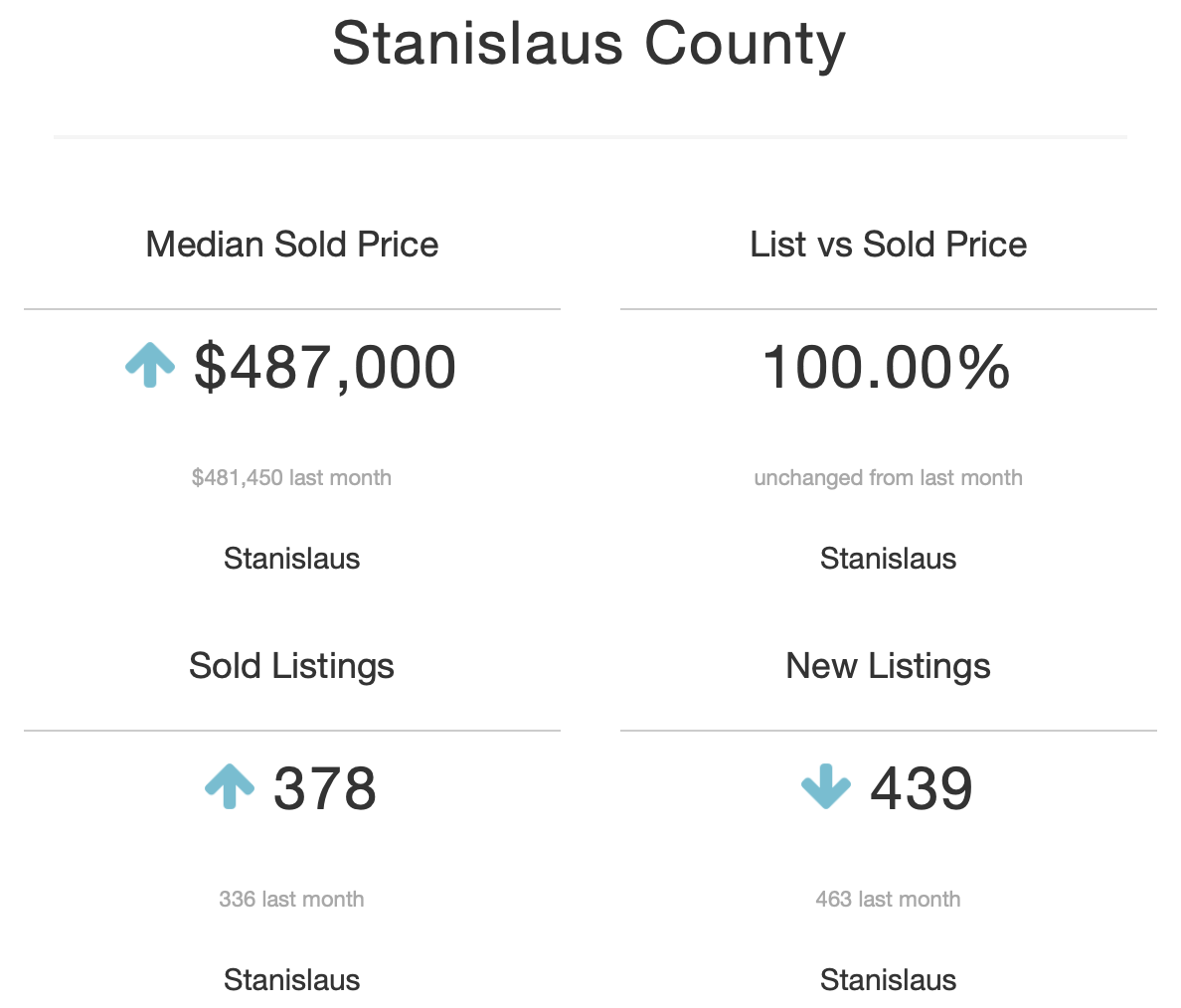This screenshot has height=1008, width=1181.
Task: Click the $481,450 last month note
Action: pos(291,477)
